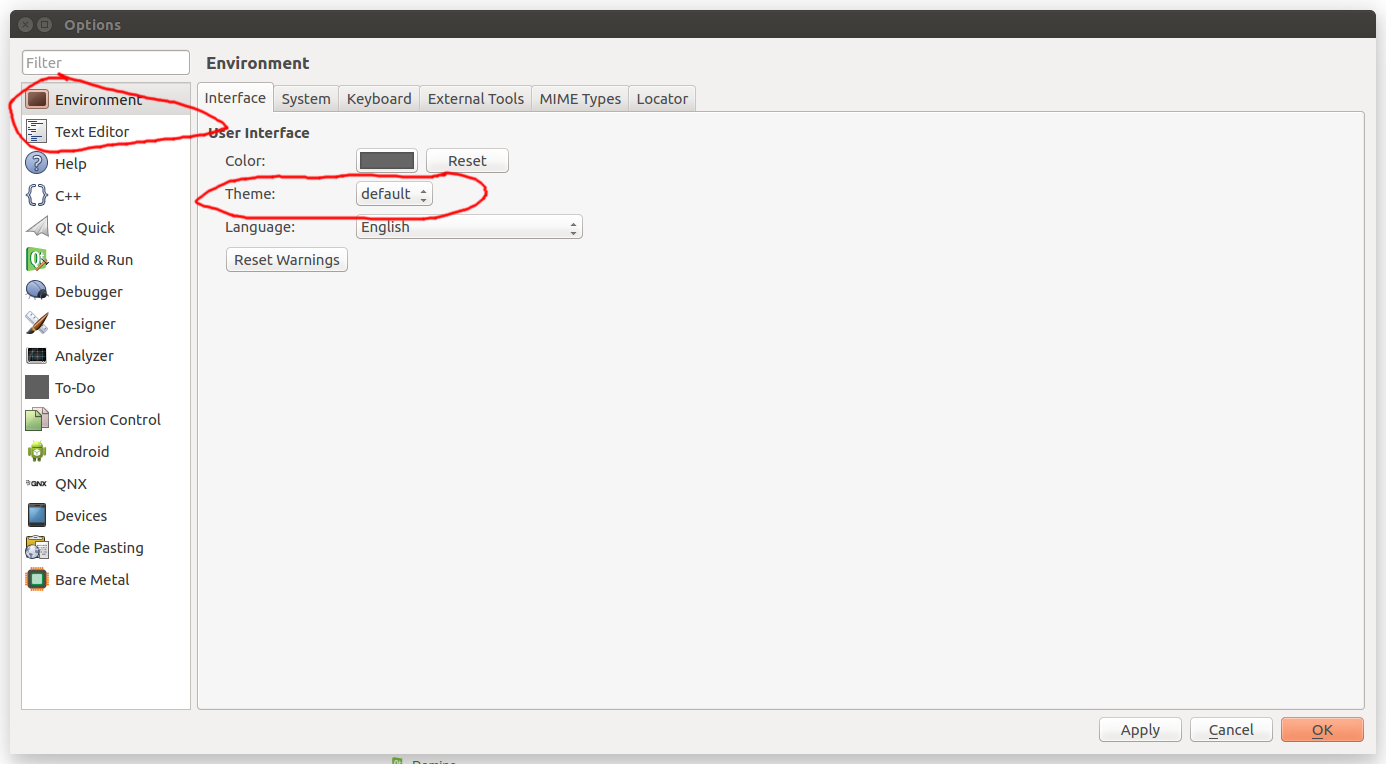Open the gray Color swatch picker

[x=387, y=161]
